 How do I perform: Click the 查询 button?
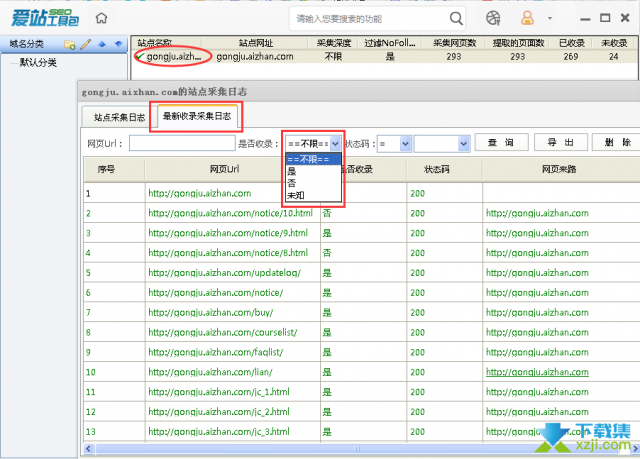501,142
